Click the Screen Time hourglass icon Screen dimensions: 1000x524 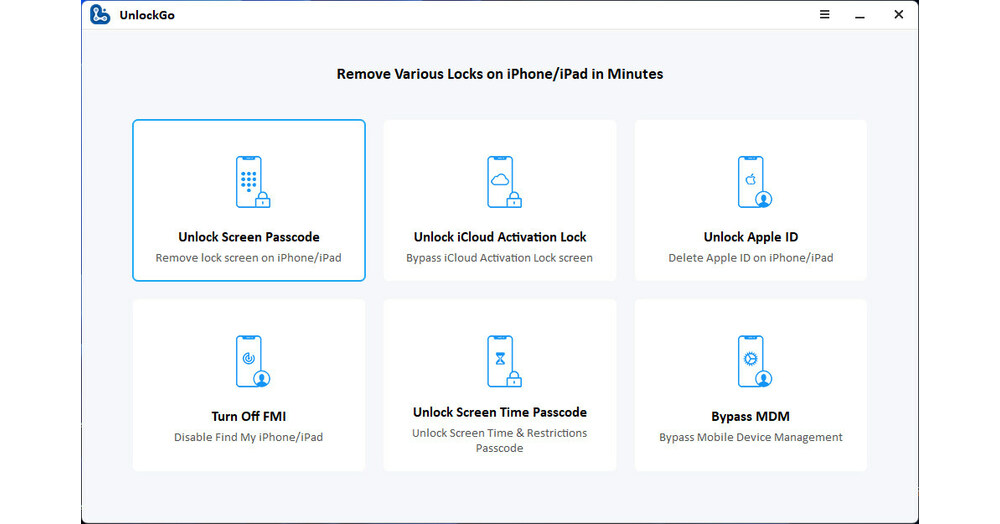pyautogui.click(x=500, y=361)
